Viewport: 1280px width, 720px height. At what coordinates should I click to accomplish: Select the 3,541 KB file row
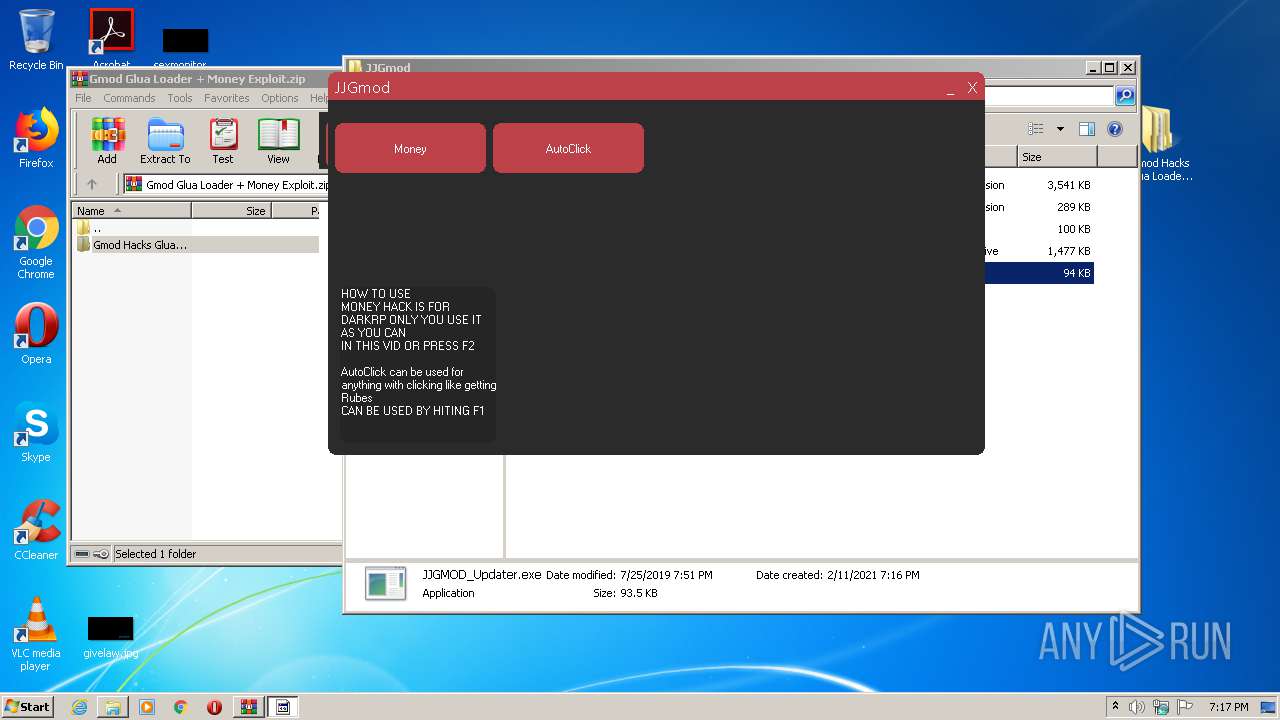[1039, 185]
